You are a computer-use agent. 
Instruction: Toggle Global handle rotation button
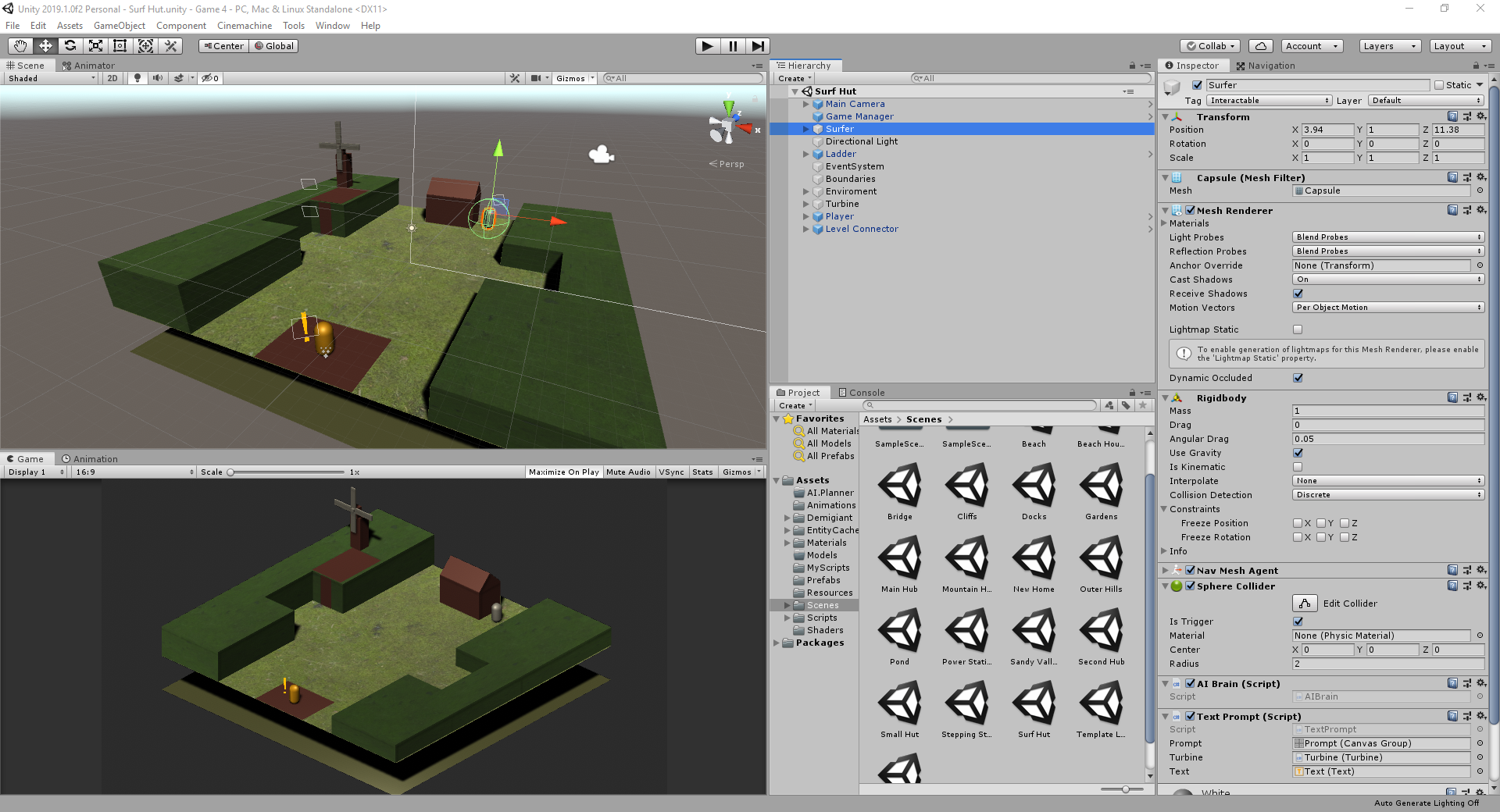(273, 46)
